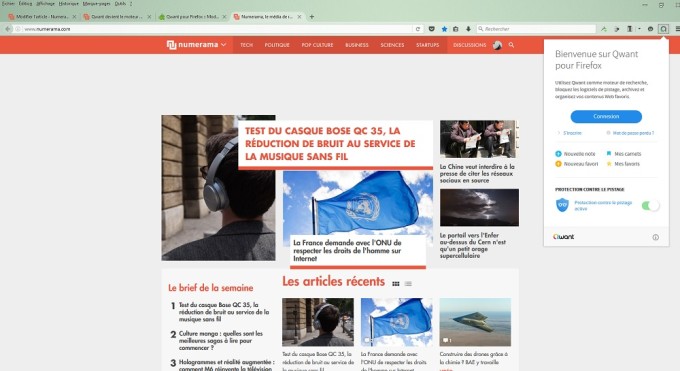680x371 pixels.
Task: Switch recent articles to grid view
Action: click(396, 284)
